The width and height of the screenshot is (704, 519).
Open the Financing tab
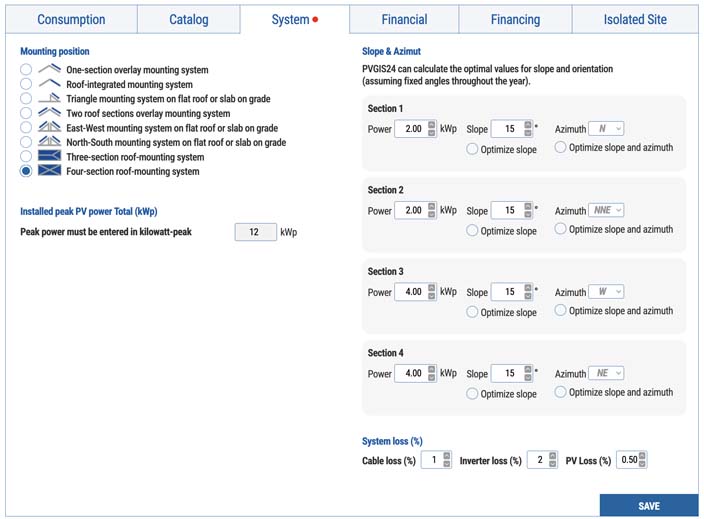(x=515, y=19)
